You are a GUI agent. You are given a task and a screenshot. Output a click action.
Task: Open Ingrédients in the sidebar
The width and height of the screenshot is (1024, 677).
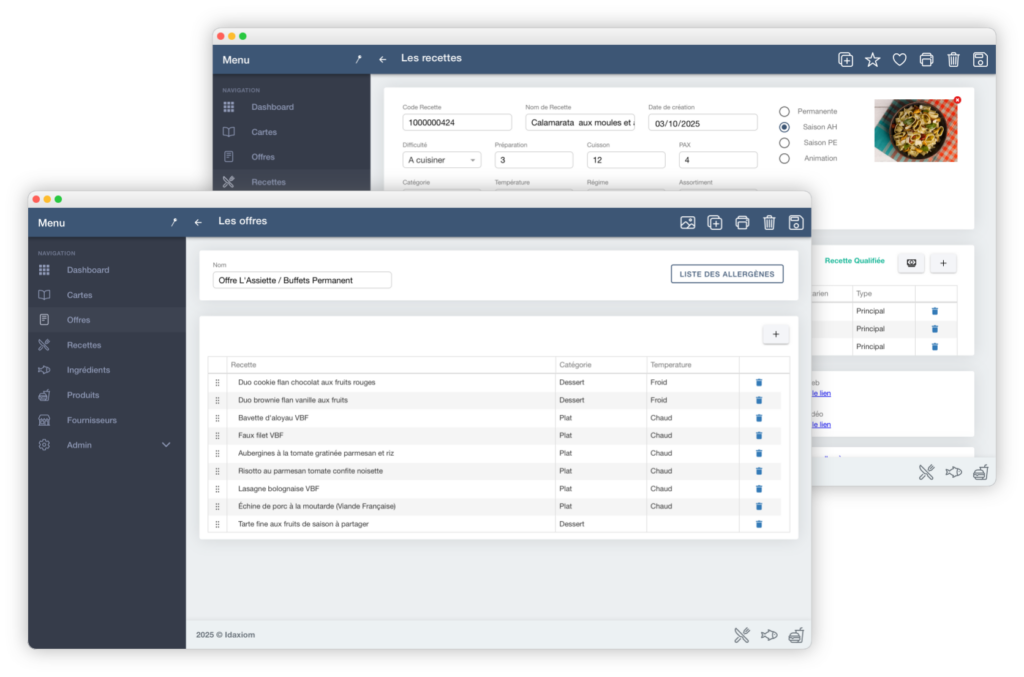[88, 370]
